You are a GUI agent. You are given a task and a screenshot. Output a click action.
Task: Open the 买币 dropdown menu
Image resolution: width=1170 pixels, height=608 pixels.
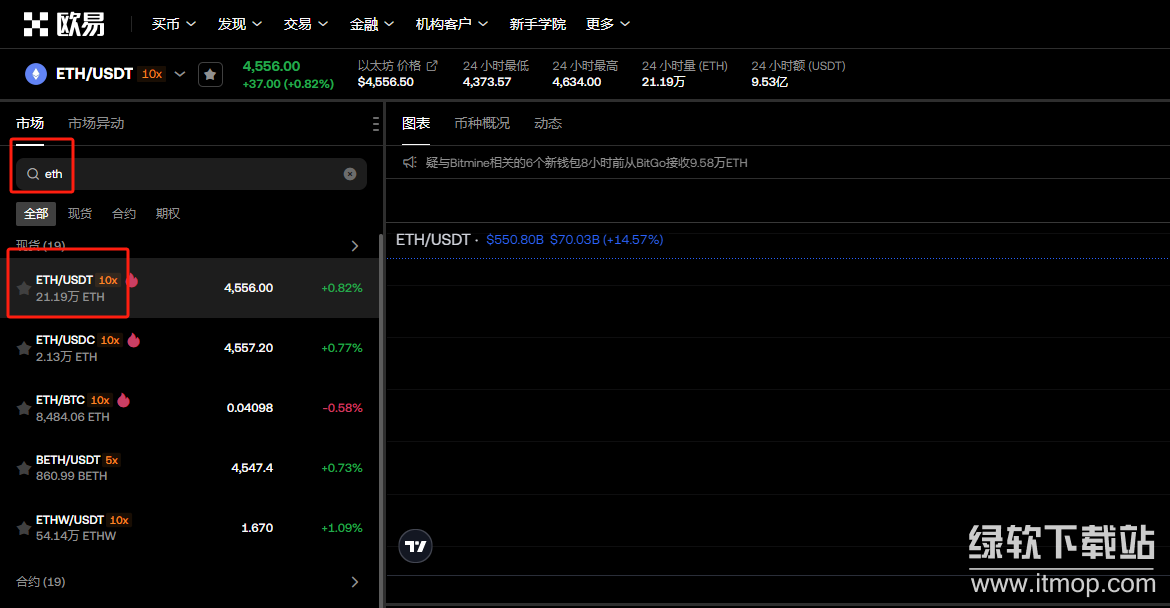tap(173, 24)
